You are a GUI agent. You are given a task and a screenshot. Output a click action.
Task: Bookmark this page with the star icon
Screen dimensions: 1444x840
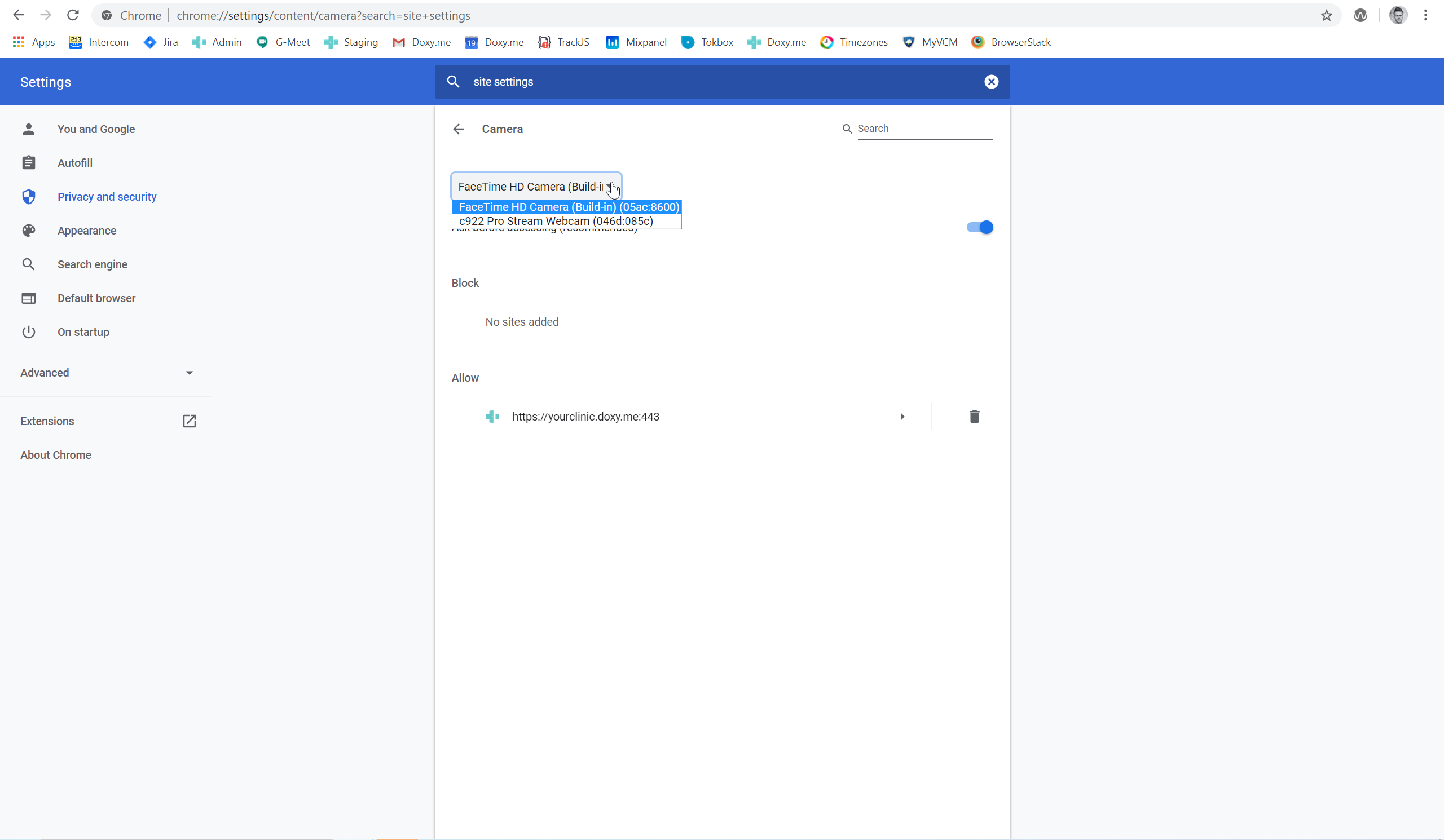(x=1326, y=15)
